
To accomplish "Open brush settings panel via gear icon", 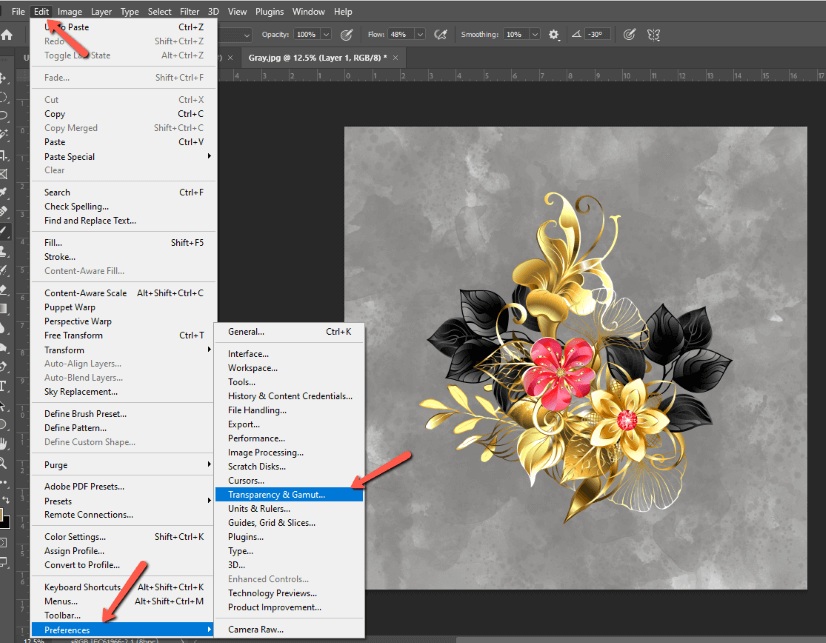I will (553, 33).
